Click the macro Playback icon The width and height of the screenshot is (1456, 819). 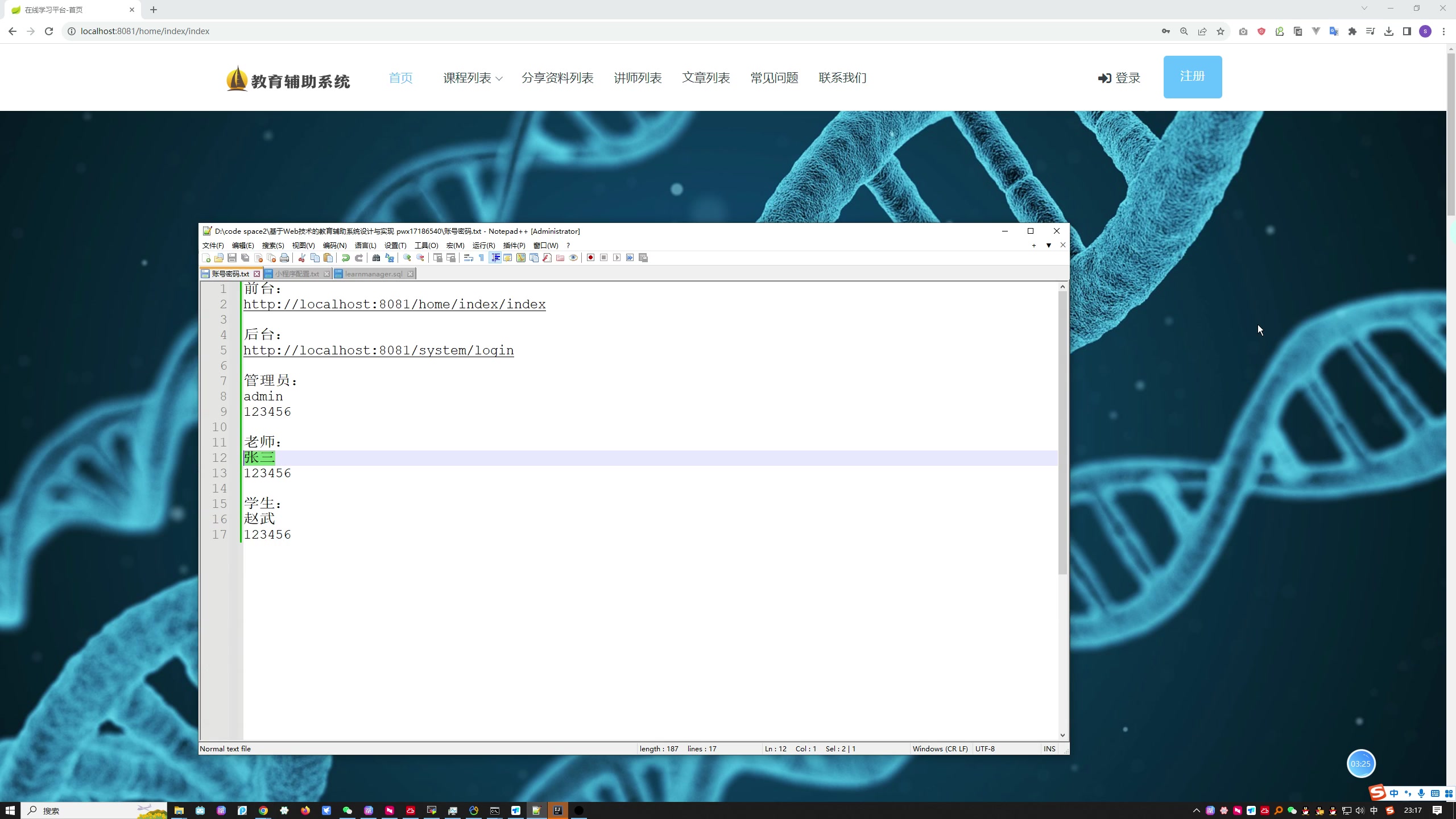tap(617, 258)
